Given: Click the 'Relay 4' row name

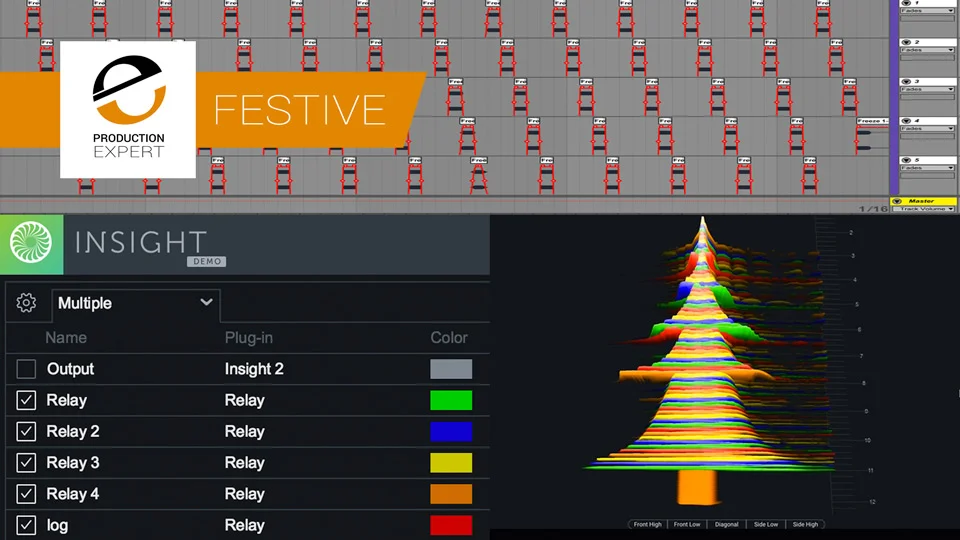Looking at the screenshot, I should [x=73, y=493].
